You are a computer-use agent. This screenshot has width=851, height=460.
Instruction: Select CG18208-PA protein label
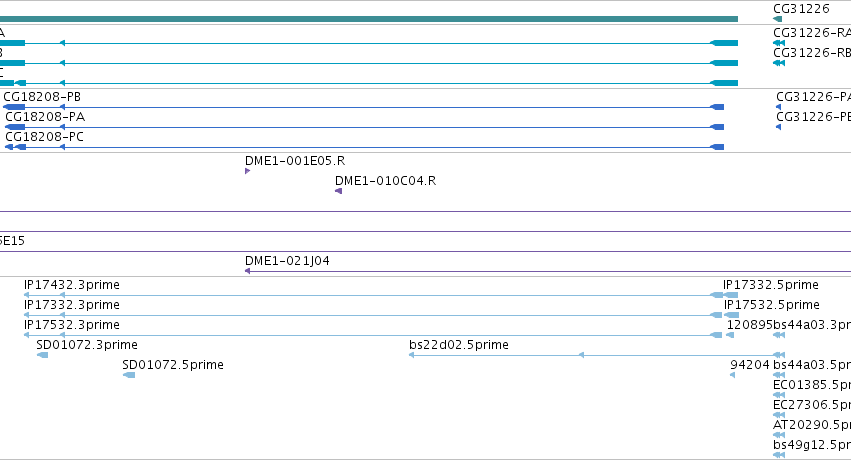point(45,117)
